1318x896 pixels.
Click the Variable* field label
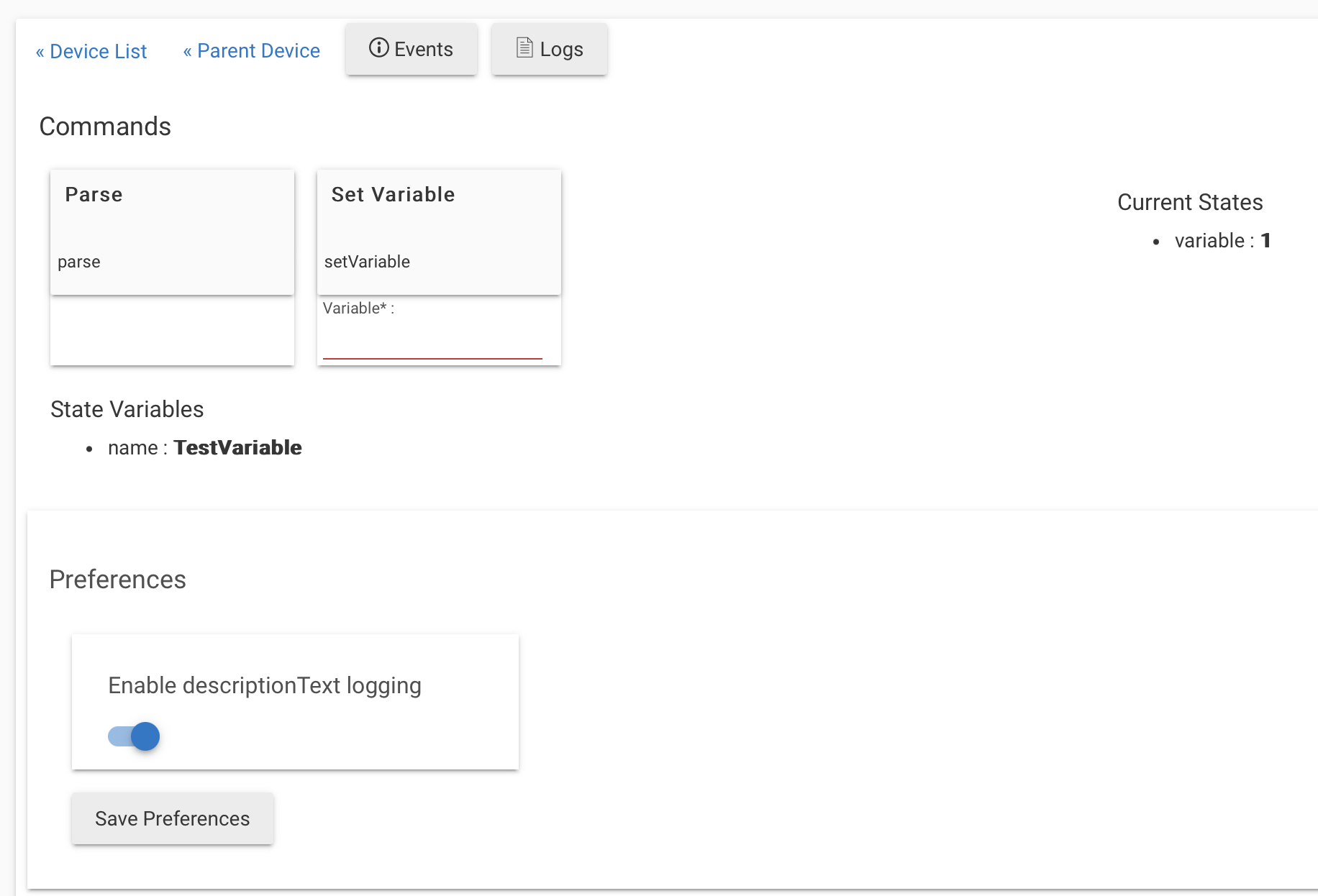(358, 308)
